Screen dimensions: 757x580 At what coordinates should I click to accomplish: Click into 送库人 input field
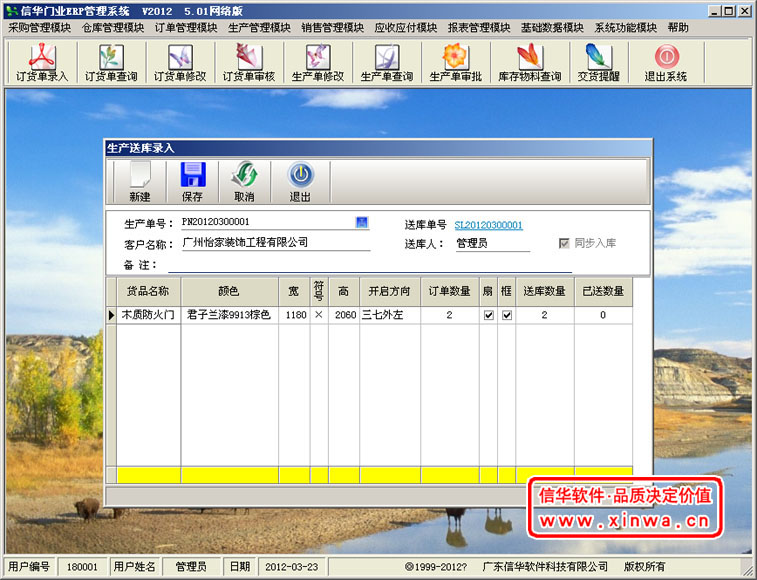(x=492, y=243)
